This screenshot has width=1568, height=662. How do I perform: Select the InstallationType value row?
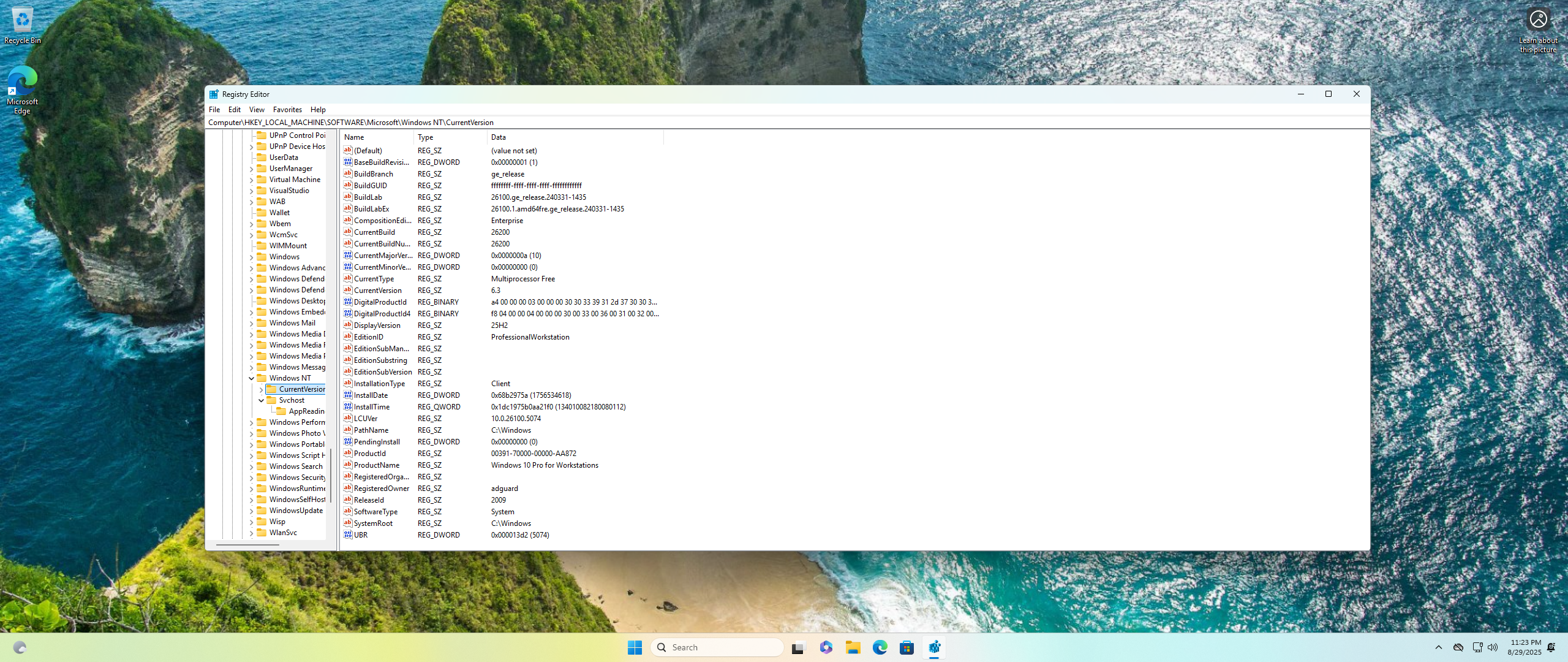click(502, 384)
